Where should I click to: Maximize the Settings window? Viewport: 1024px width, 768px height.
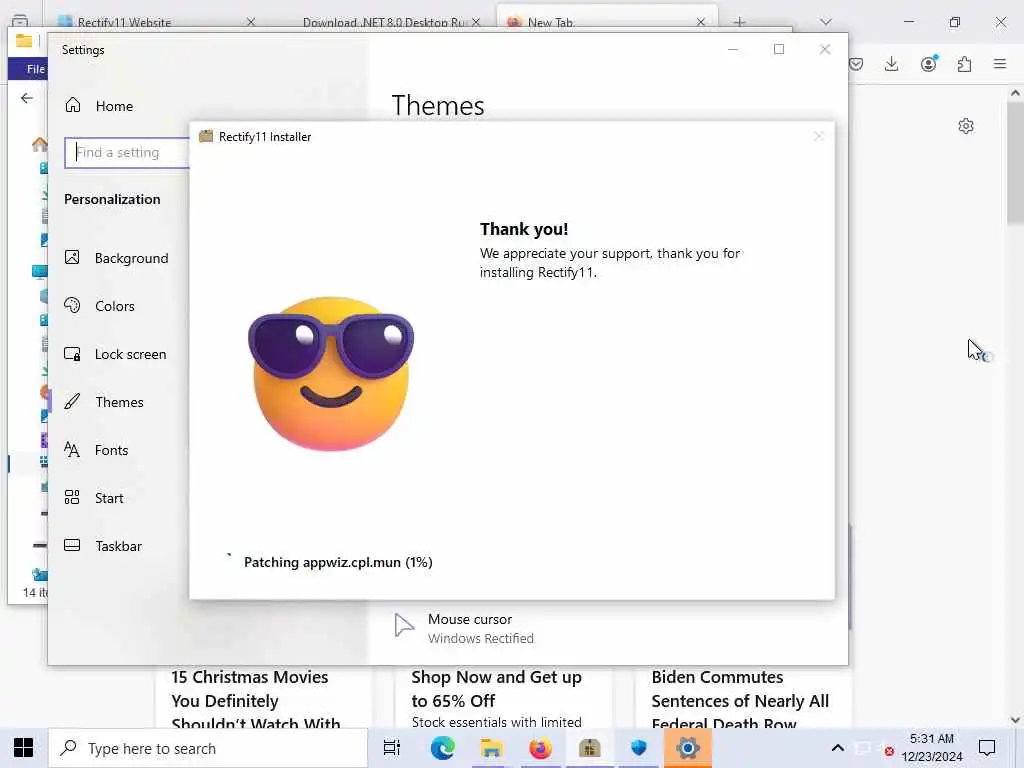click(x=778, y=49)
